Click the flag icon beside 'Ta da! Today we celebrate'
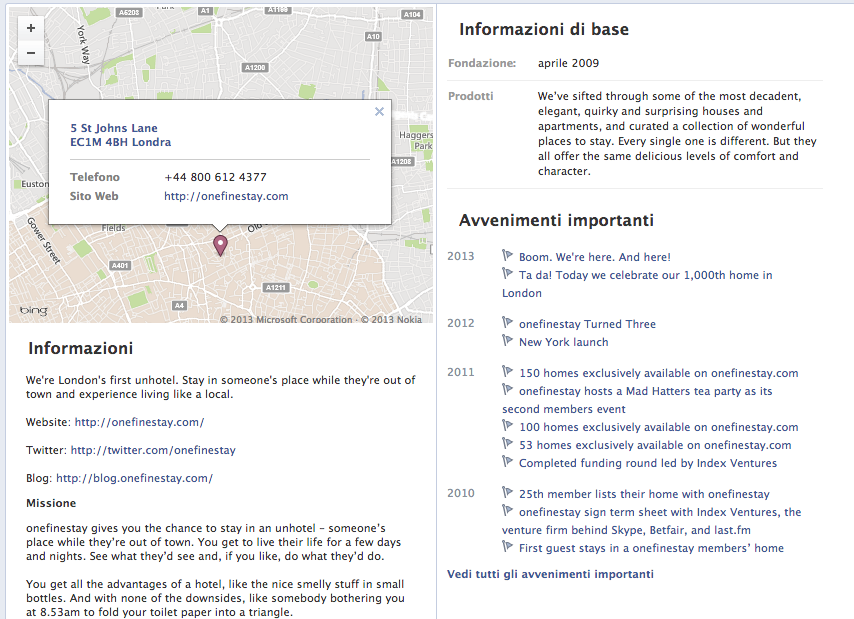The height and width of the screenshot is (619, 854). tap(507, 273)
